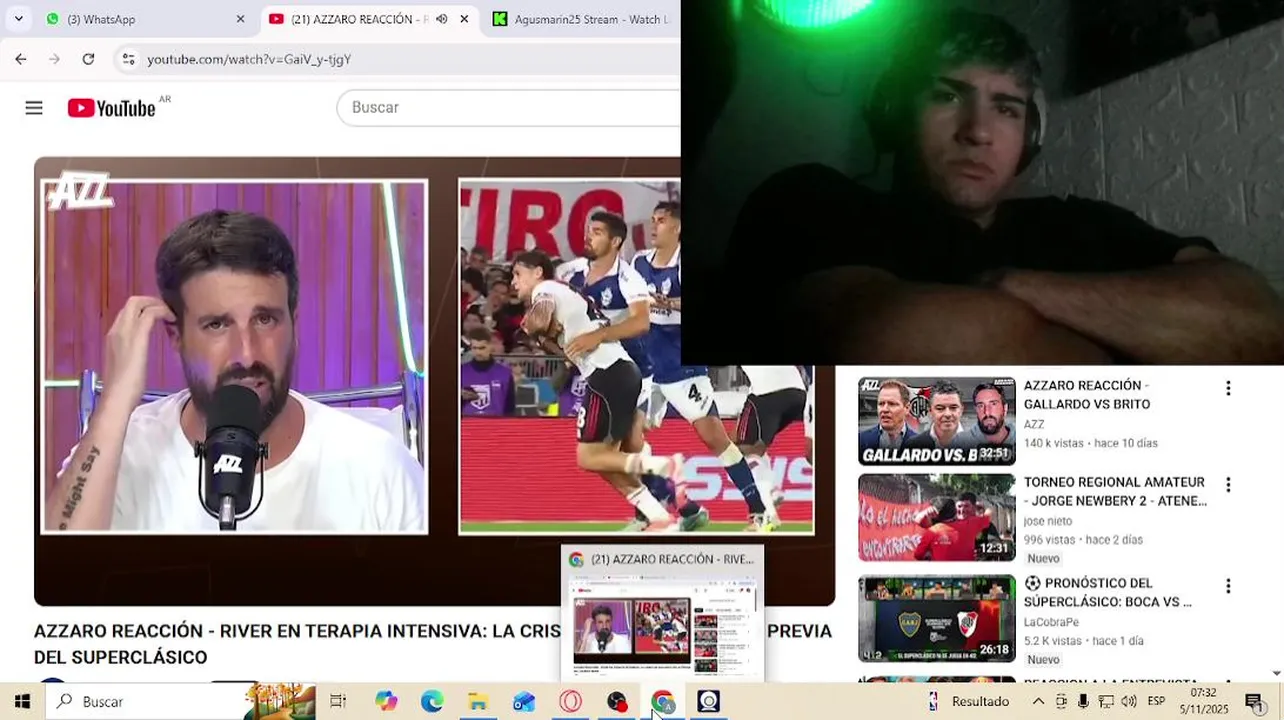
Task: Open TORNEO REGIONAL AMATEUR video thumbnail
Action: pos(937,518)
